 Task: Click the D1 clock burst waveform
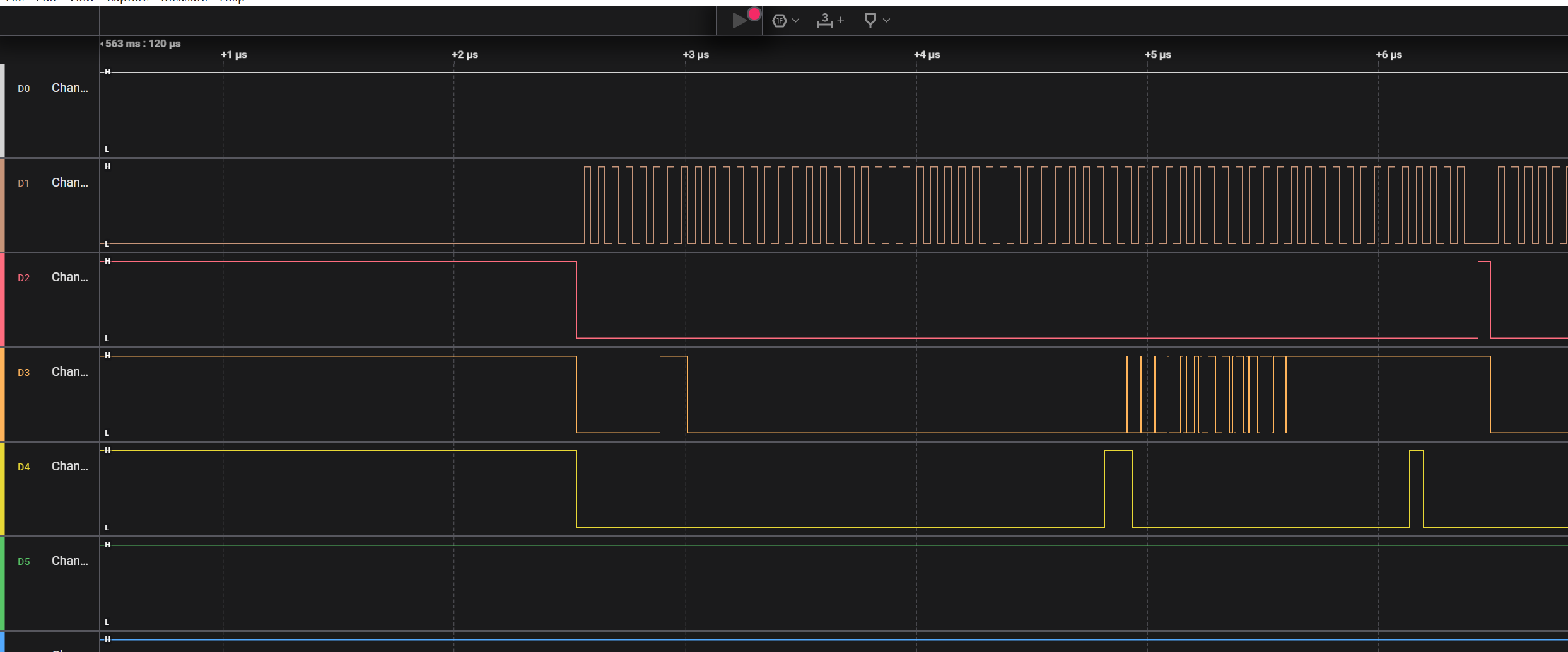pos(1024,205)
